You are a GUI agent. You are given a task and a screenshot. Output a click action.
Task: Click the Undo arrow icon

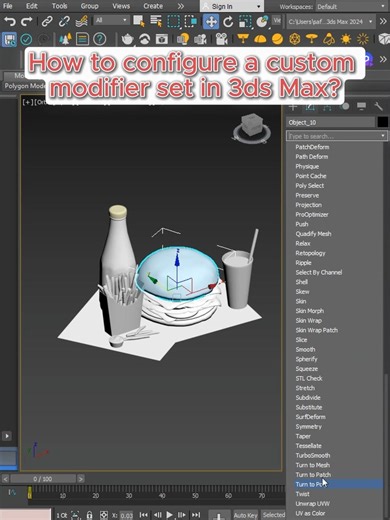point(10,22)
